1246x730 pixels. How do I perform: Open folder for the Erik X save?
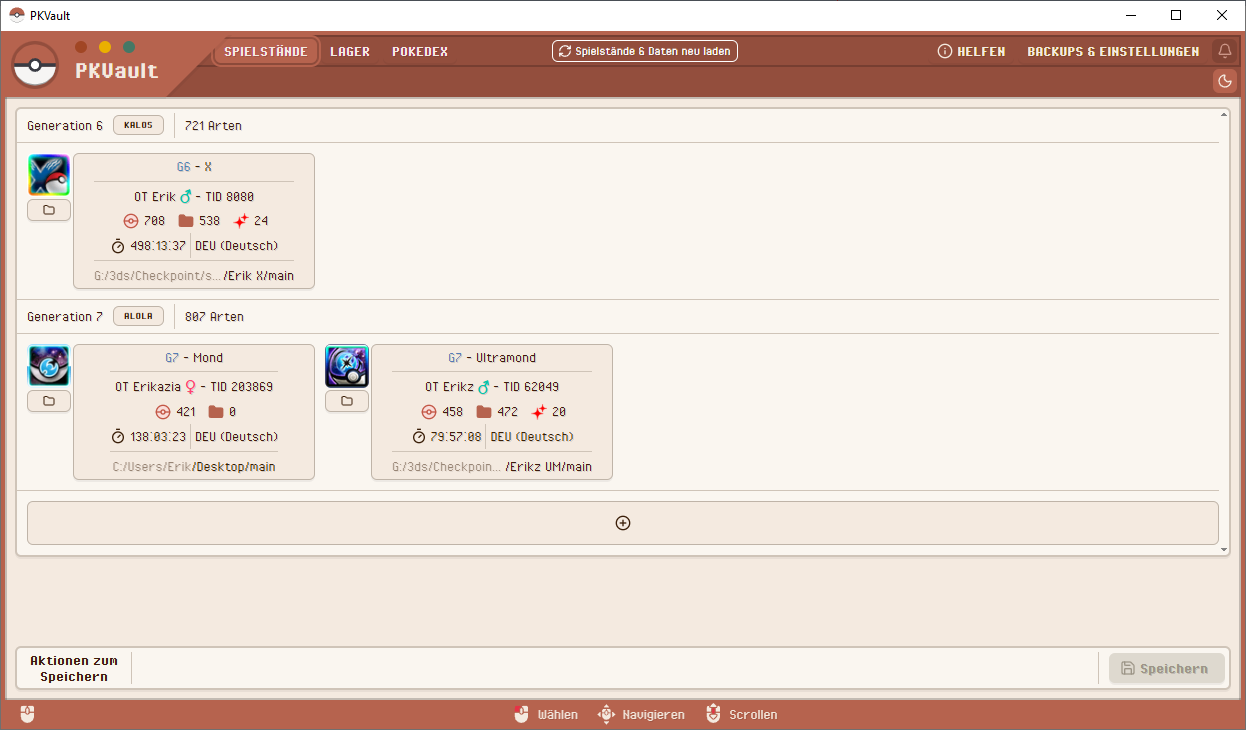tap(49, 210)
